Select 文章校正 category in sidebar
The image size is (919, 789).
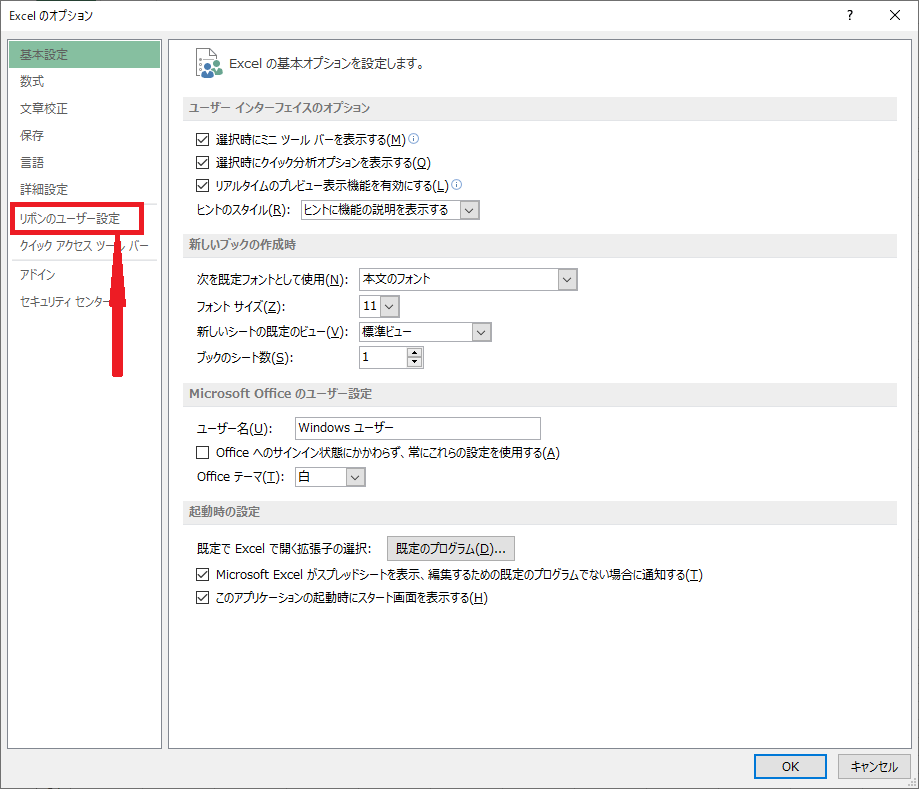point(84,108)
